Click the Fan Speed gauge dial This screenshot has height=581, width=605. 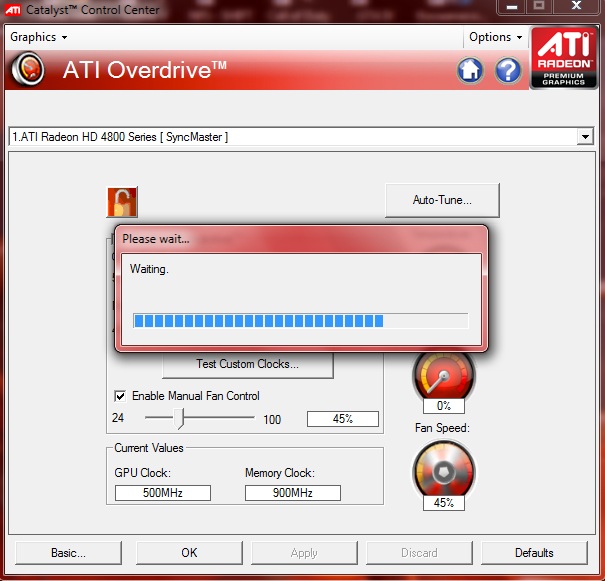[444, 470]
